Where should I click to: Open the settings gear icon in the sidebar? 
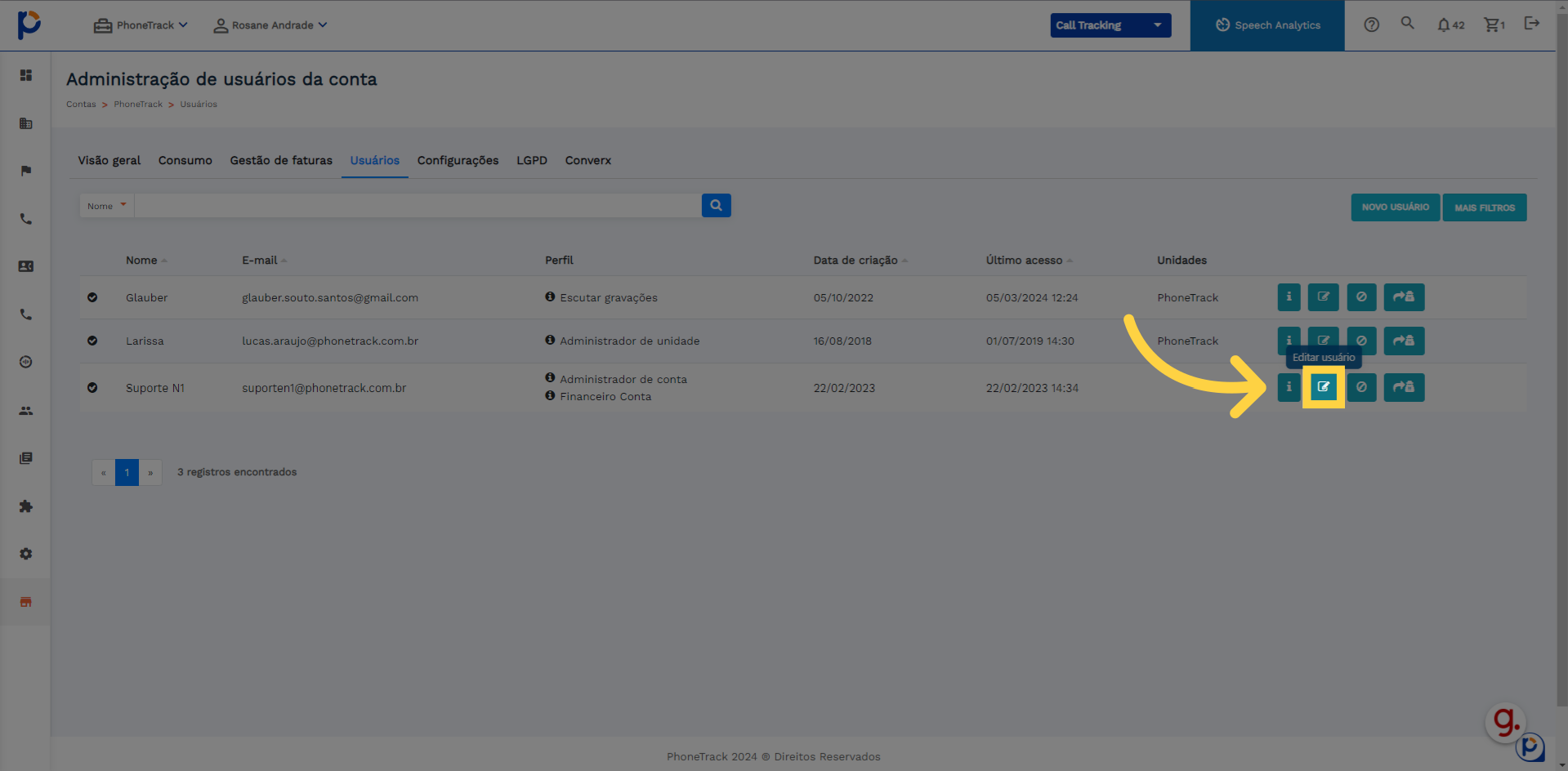[x=26, y=554]
